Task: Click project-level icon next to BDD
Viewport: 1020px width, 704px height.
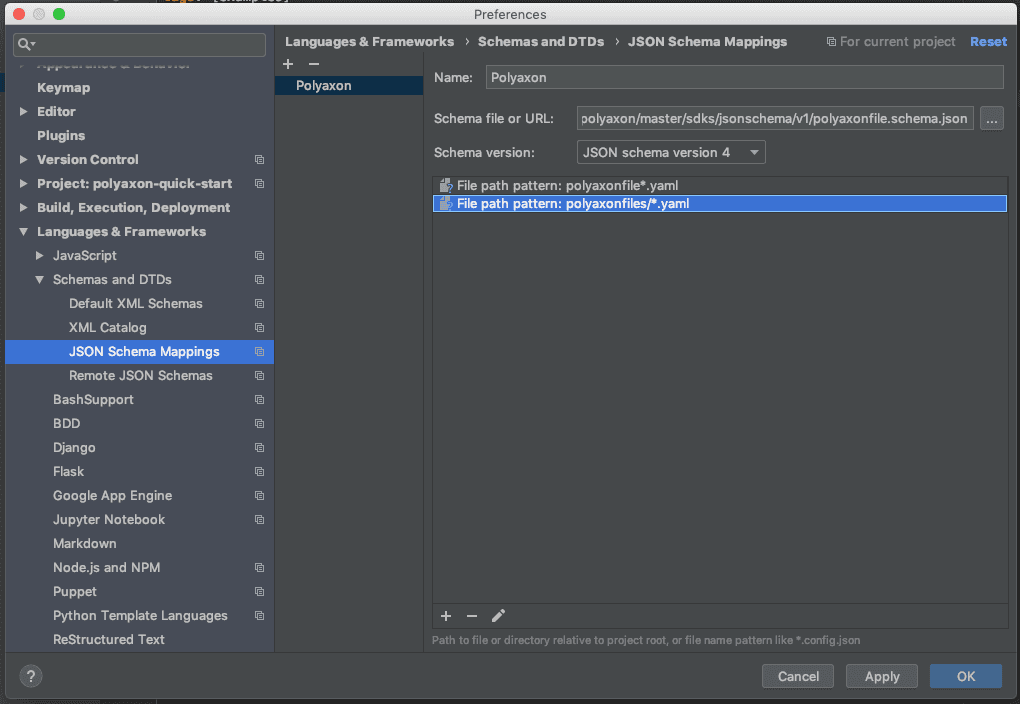Action: [260, 424]
